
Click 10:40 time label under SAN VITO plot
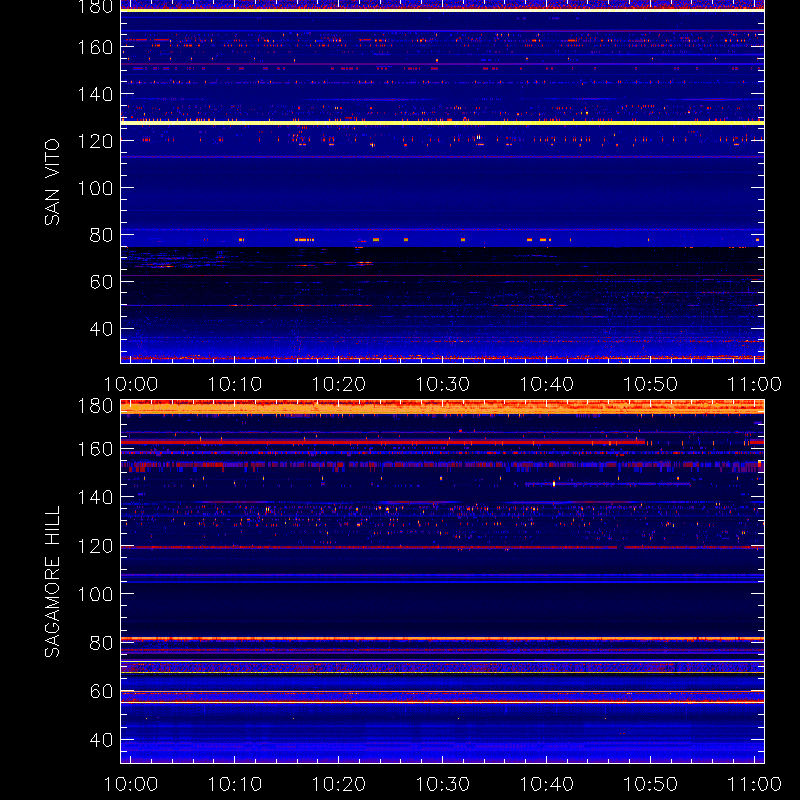(547, 384)
